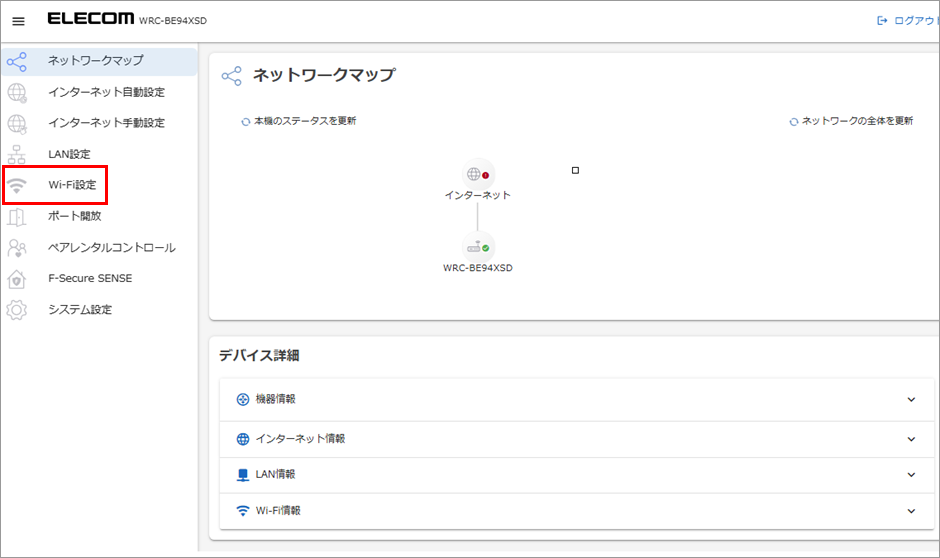940x558 pixels.
Task: Click the WRC-BE94XSD router node icon
Action: 477,247
